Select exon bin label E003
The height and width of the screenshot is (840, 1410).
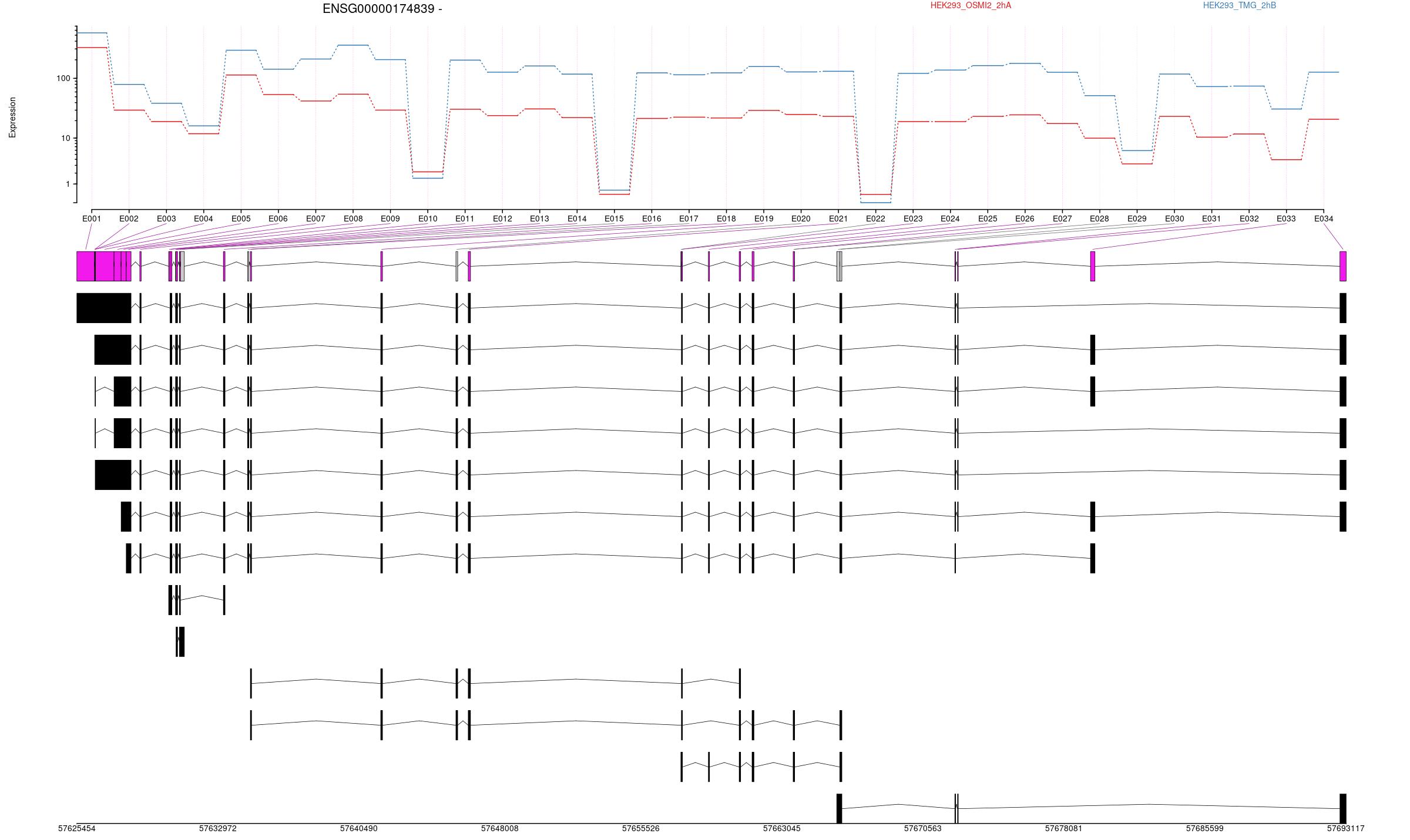point(166,219)
